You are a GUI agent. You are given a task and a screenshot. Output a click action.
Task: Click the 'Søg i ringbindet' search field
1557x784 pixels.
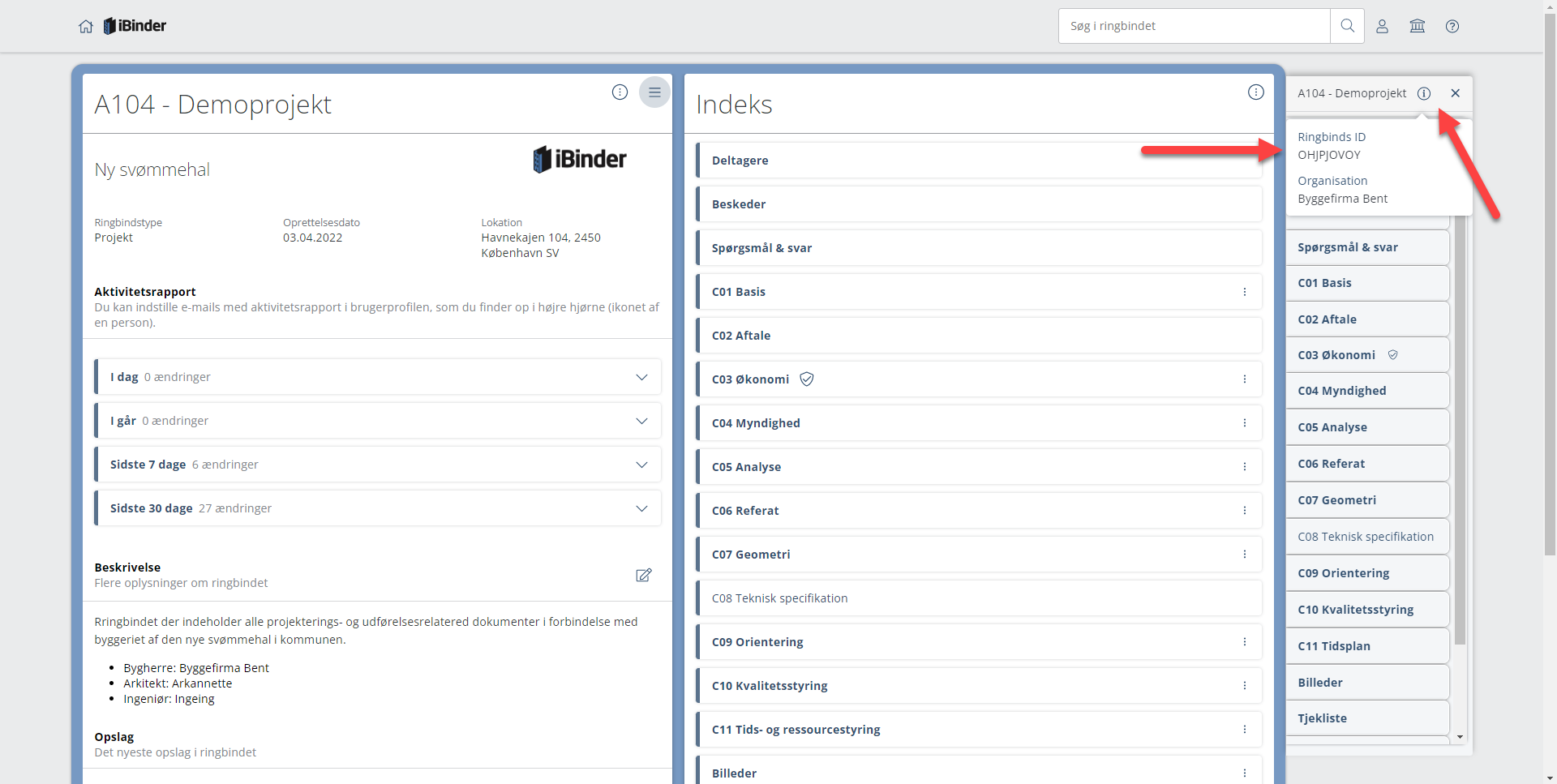pyautogui.click(x=1194, y=26)
